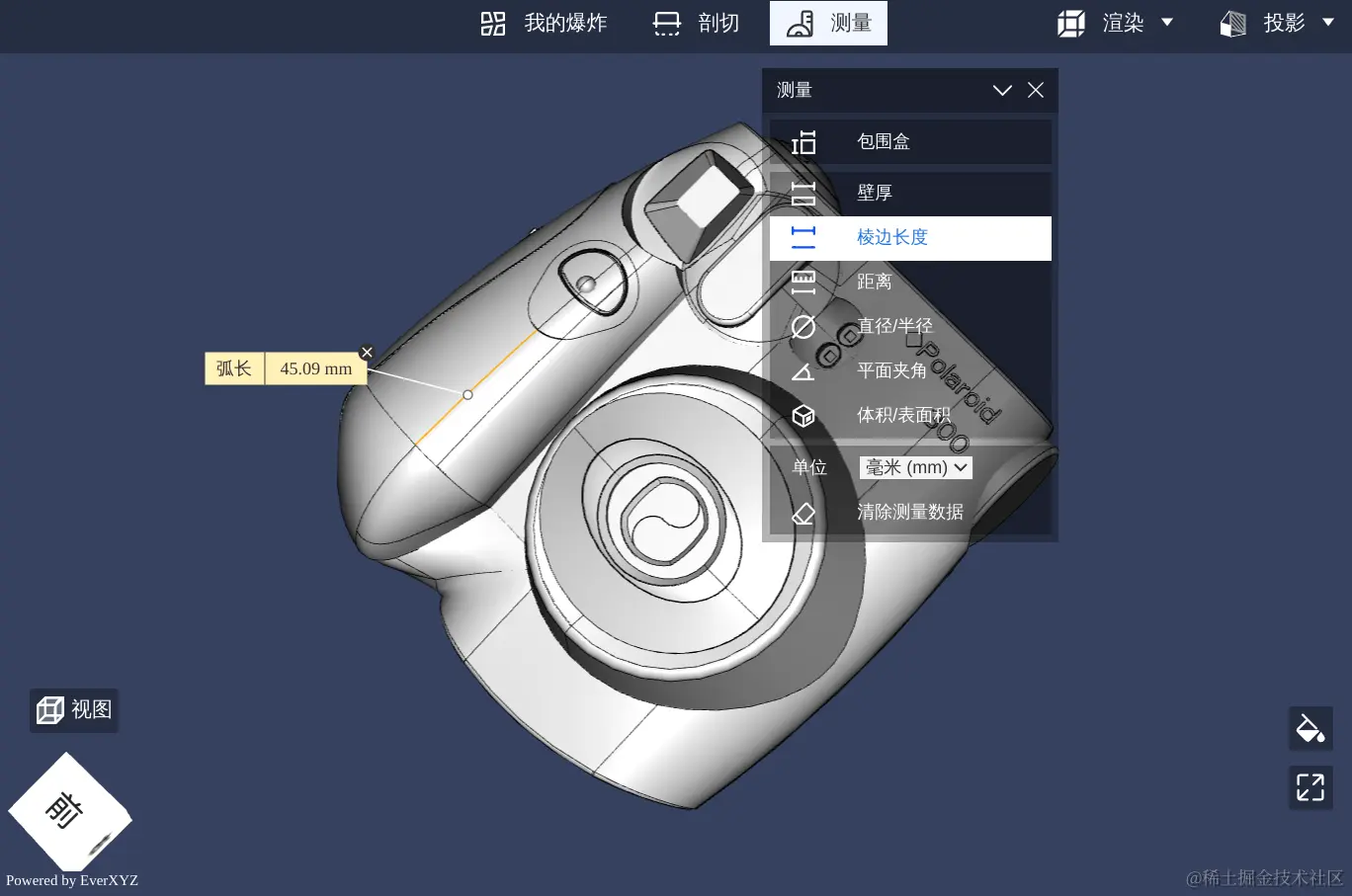Activate the 剖切 section tool
The image size is (1352, 896).
(697, 23)
